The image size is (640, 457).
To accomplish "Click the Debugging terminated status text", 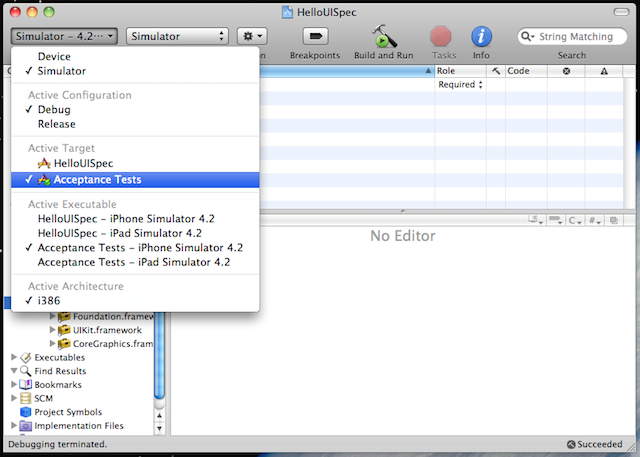I will (58, 444).
